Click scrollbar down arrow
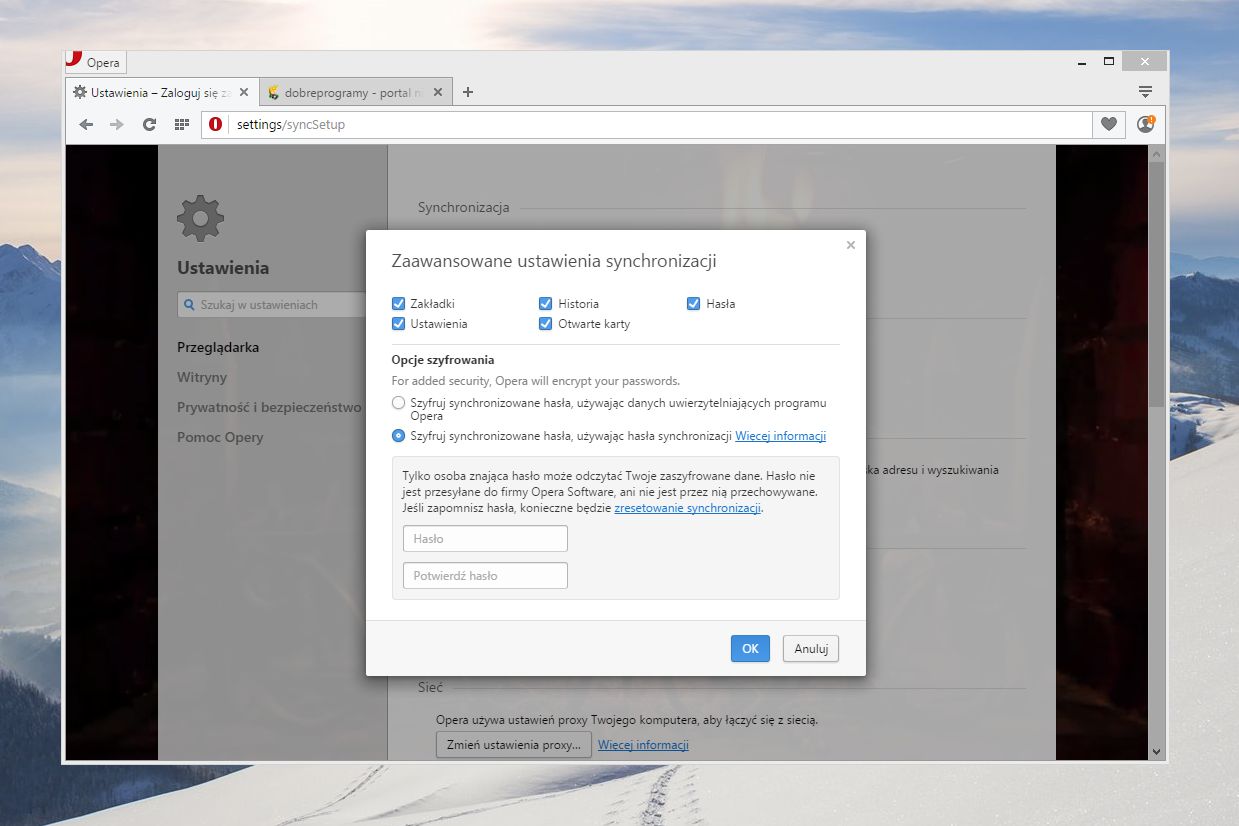1239x826 pixels. (x=1157, y=752)
